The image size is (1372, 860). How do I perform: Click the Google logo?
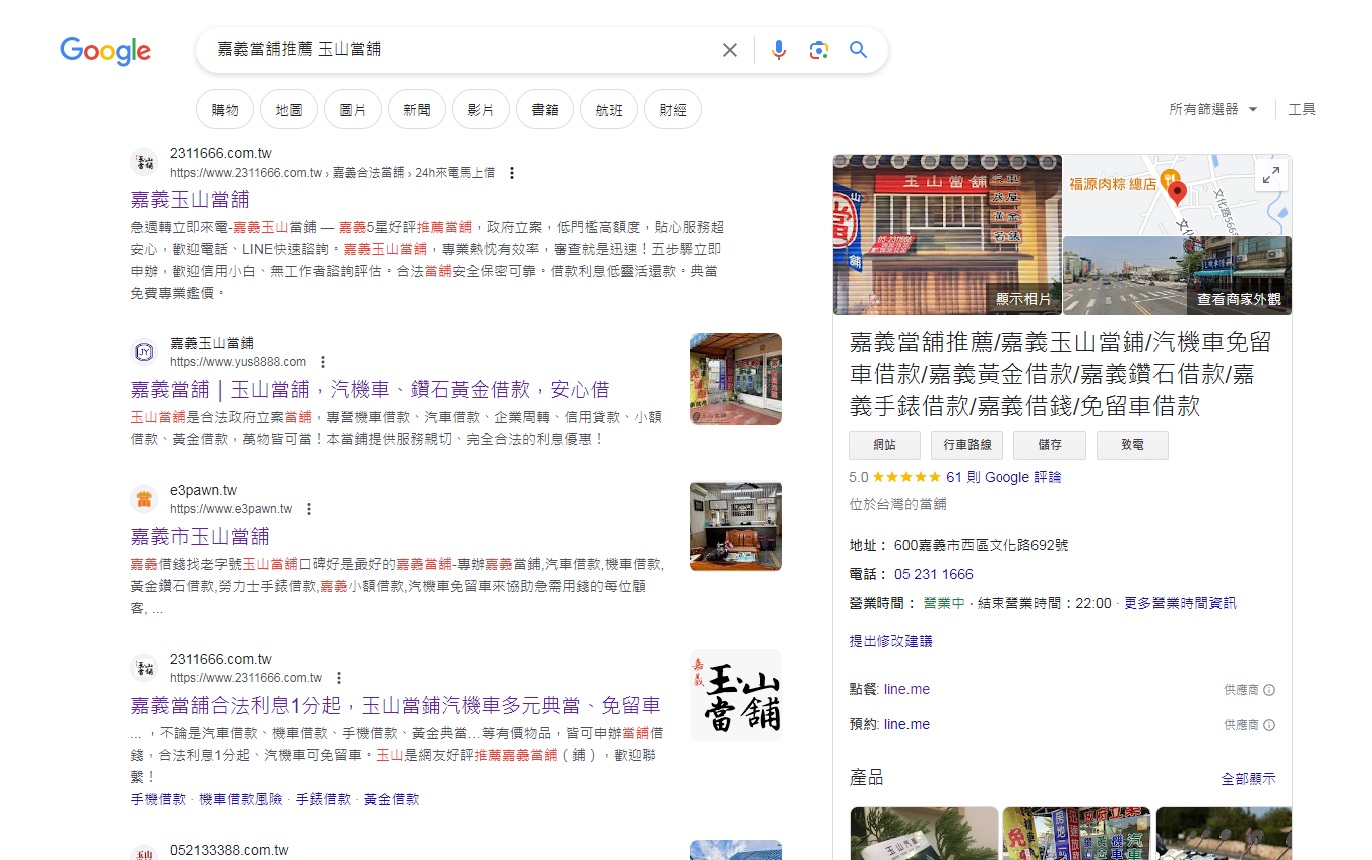coord(105,50)
